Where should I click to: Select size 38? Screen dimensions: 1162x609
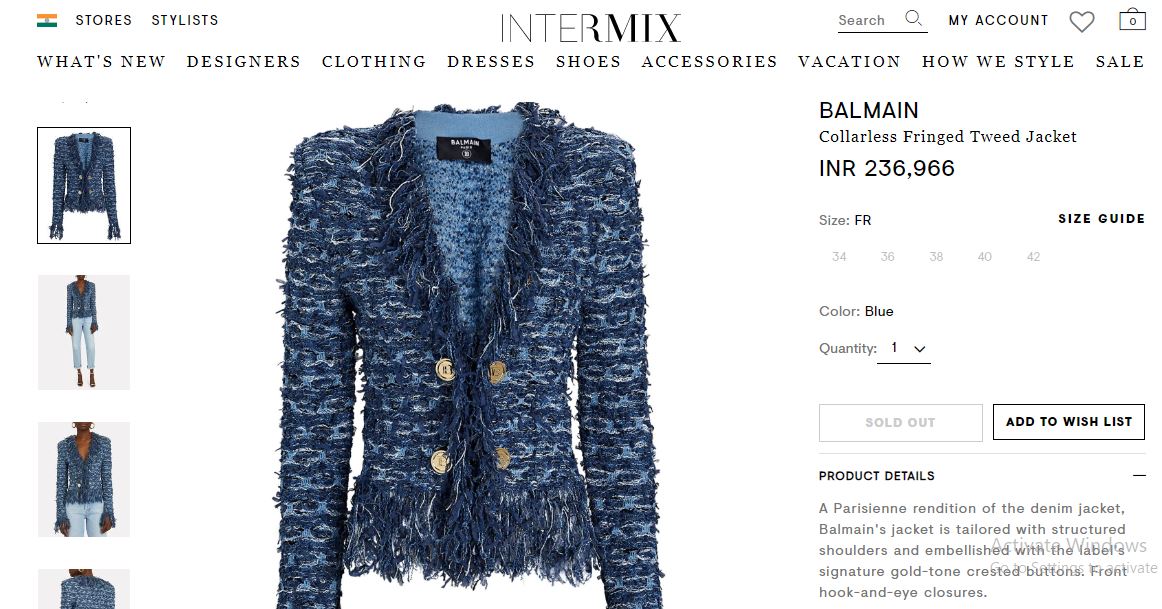(936, 257)
